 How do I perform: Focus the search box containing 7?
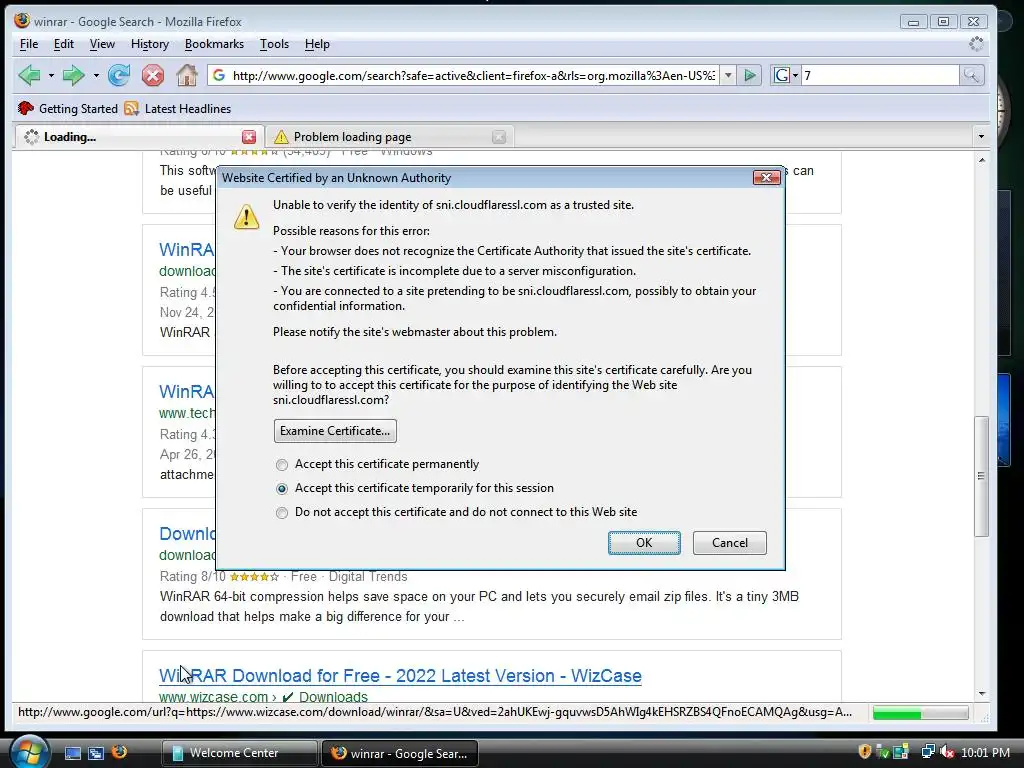point(880,76)
